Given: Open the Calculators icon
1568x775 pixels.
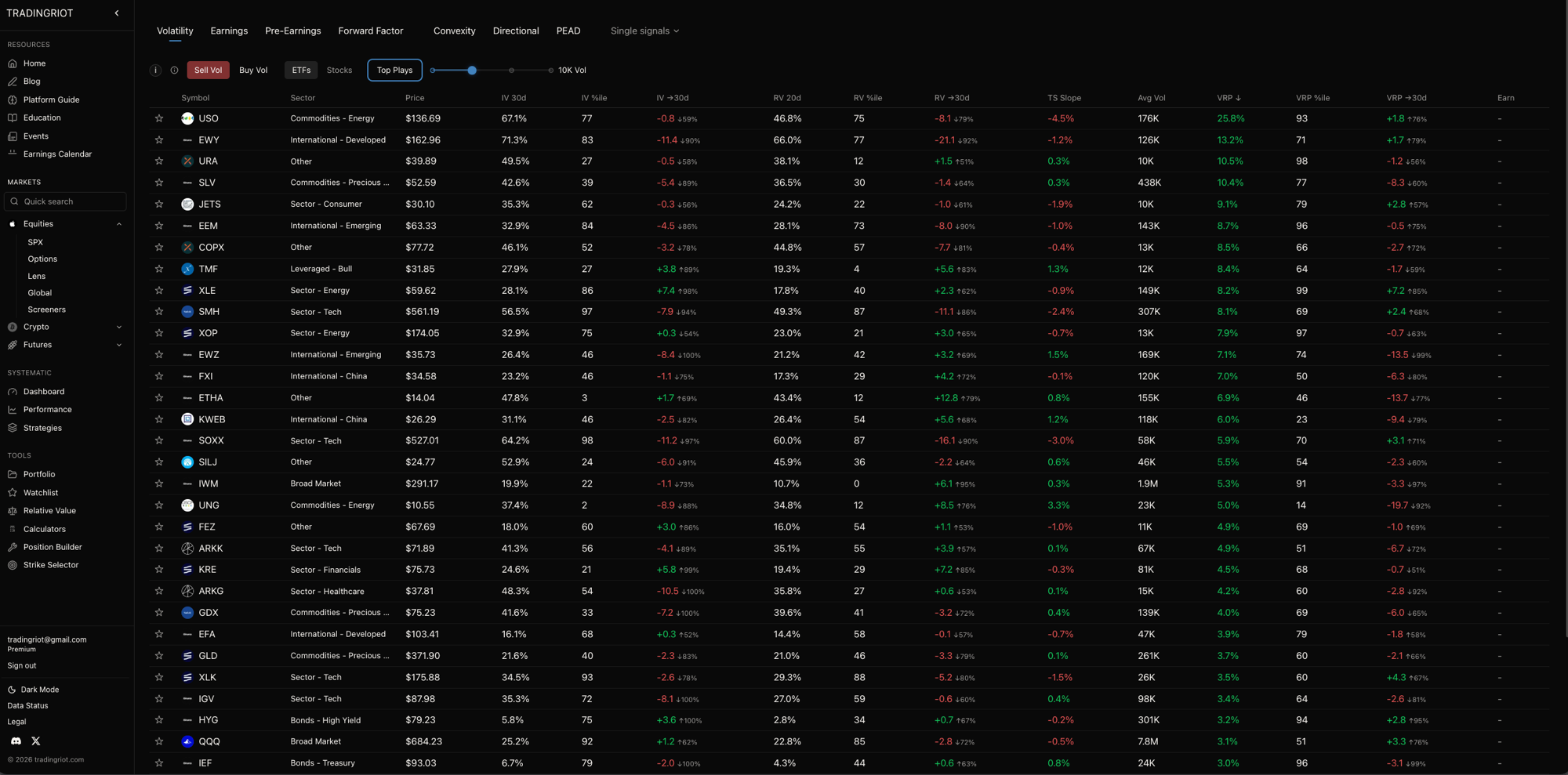Looking at the screenshot, I should tap(13, 529).
